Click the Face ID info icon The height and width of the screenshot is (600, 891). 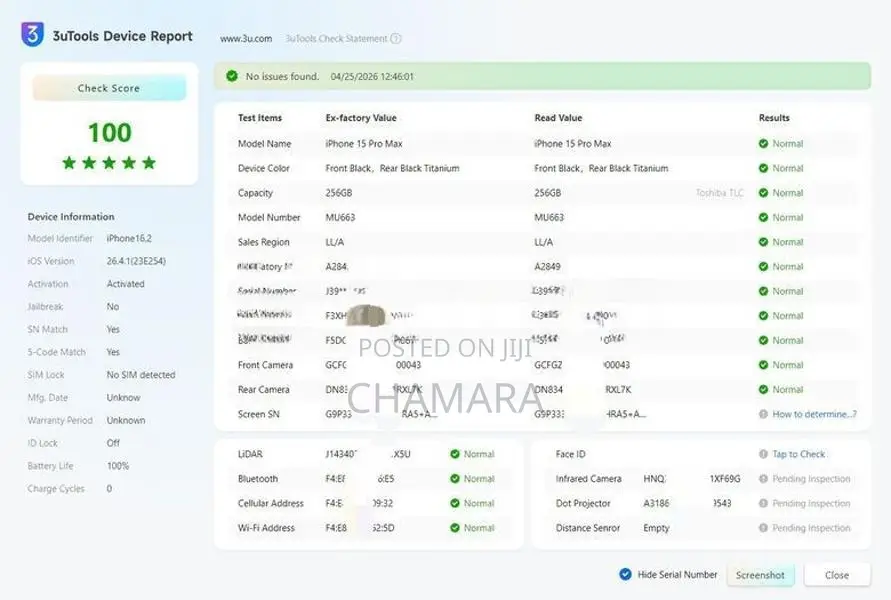tap(763, 454)
